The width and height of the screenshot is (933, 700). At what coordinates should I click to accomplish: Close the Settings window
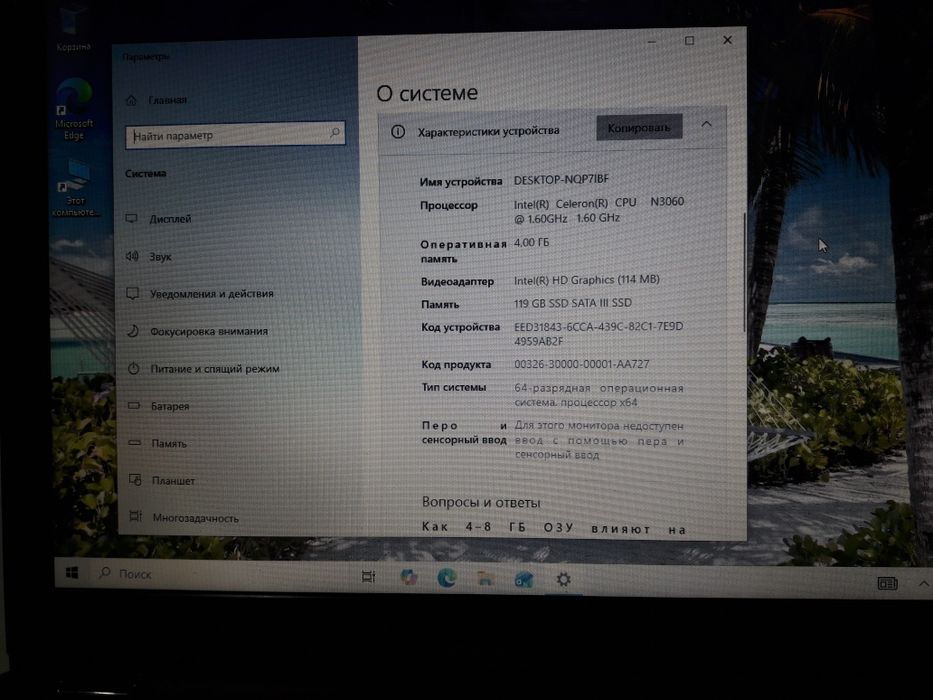point(727,40)
